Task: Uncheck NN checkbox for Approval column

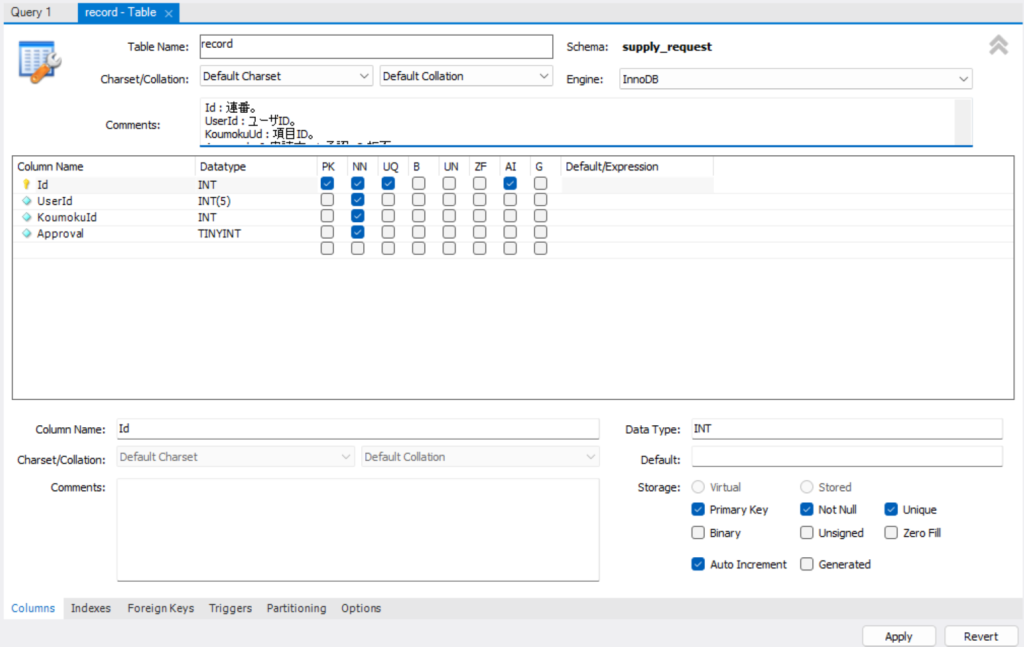Action: pos(357,232)
